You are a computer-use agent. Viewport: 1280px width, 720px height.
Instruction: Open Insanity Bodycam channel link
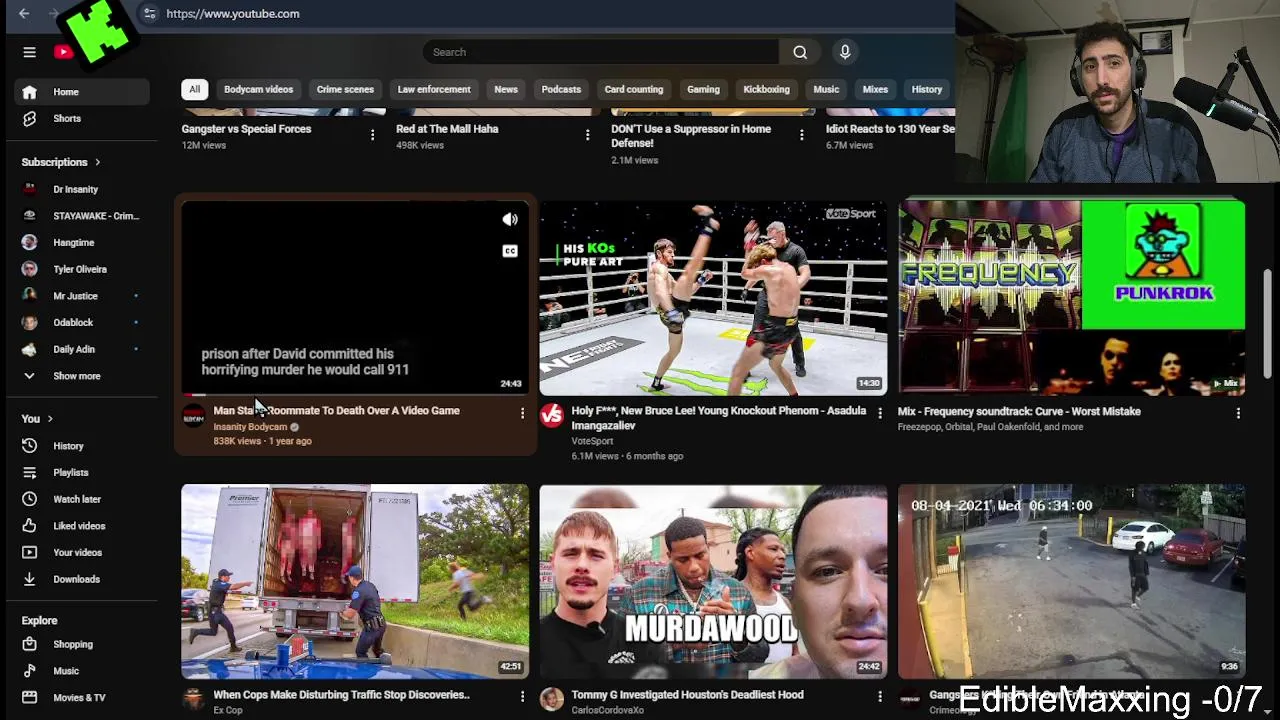pyautogui.click(x=250, y=427)
